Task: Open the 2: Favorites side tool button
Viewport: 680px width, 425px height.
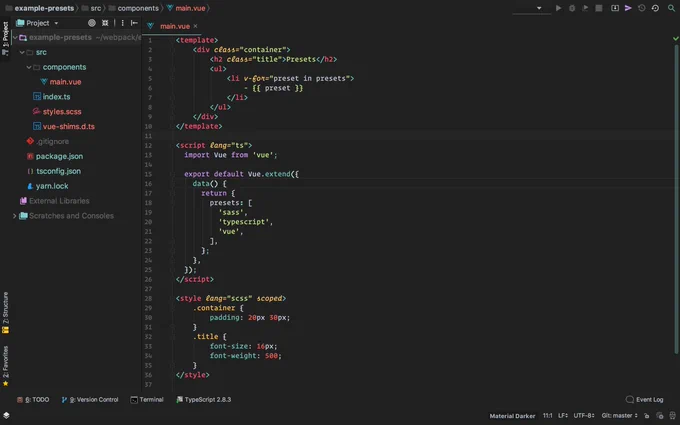Action: coord(5,366)
